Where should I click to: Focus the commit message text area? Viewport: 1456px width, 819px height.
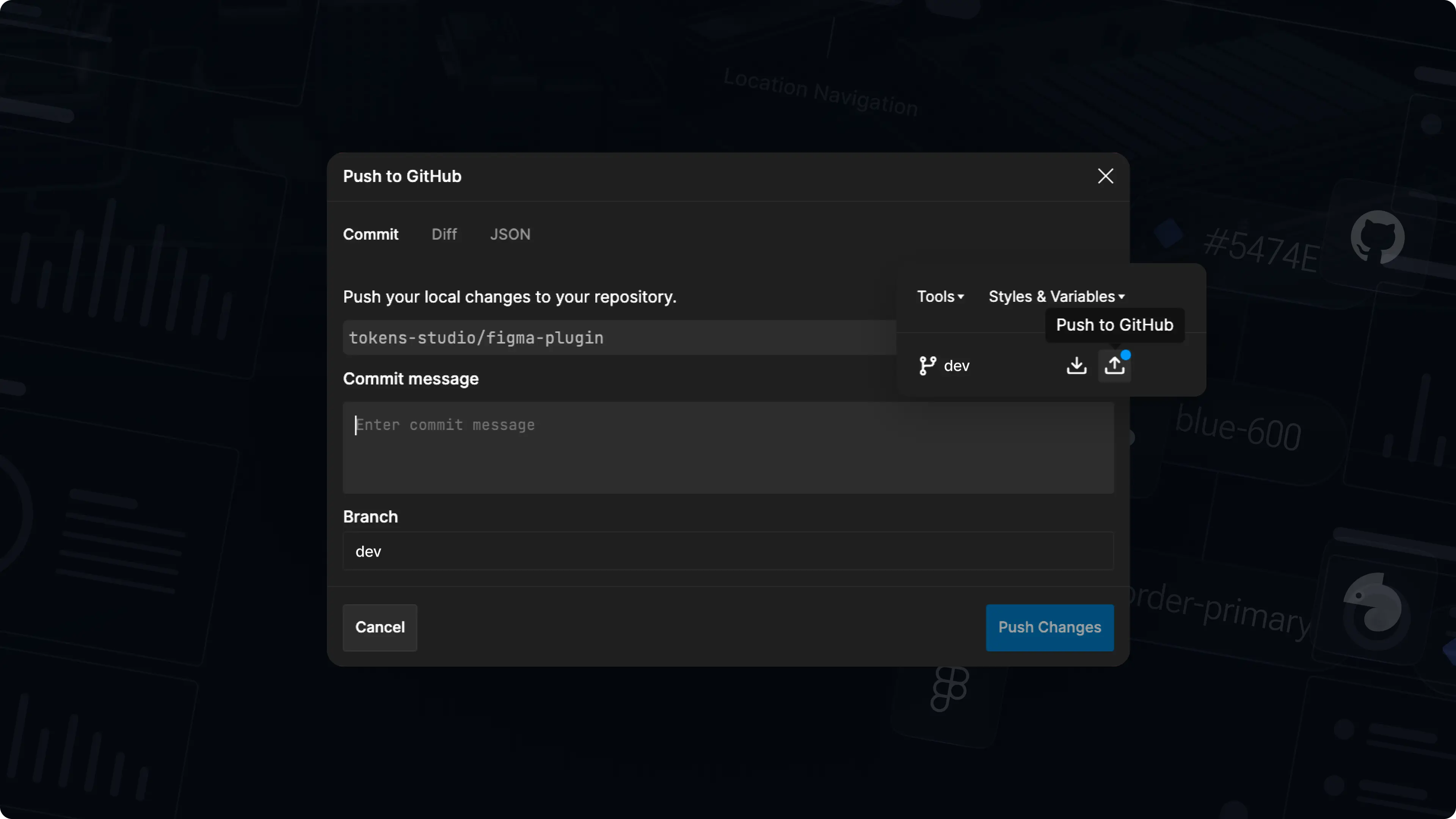pos(728,448)
